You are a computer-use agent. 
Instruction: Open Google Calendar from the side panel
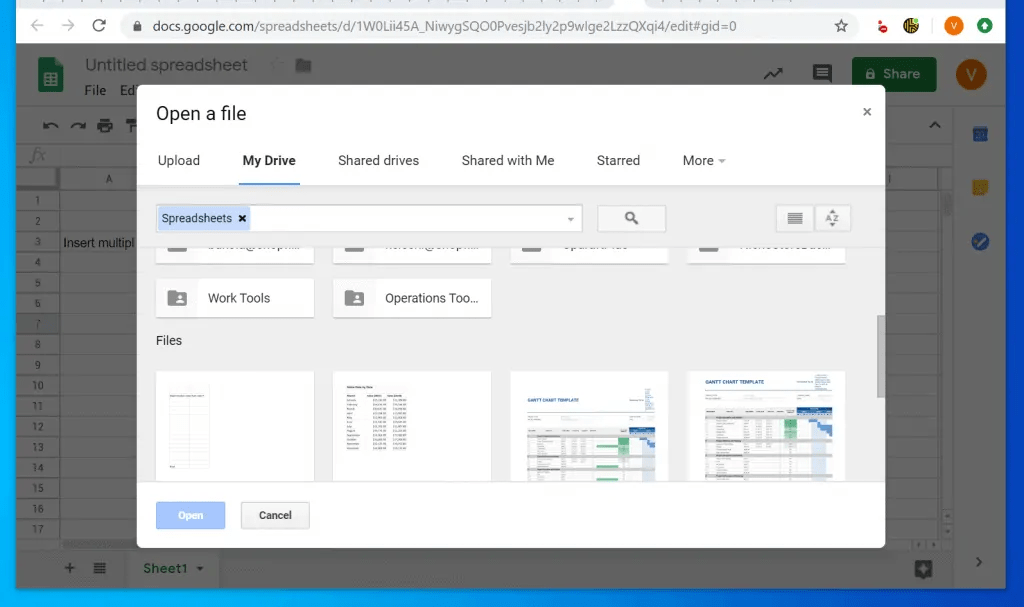click(x=980, y=133)
